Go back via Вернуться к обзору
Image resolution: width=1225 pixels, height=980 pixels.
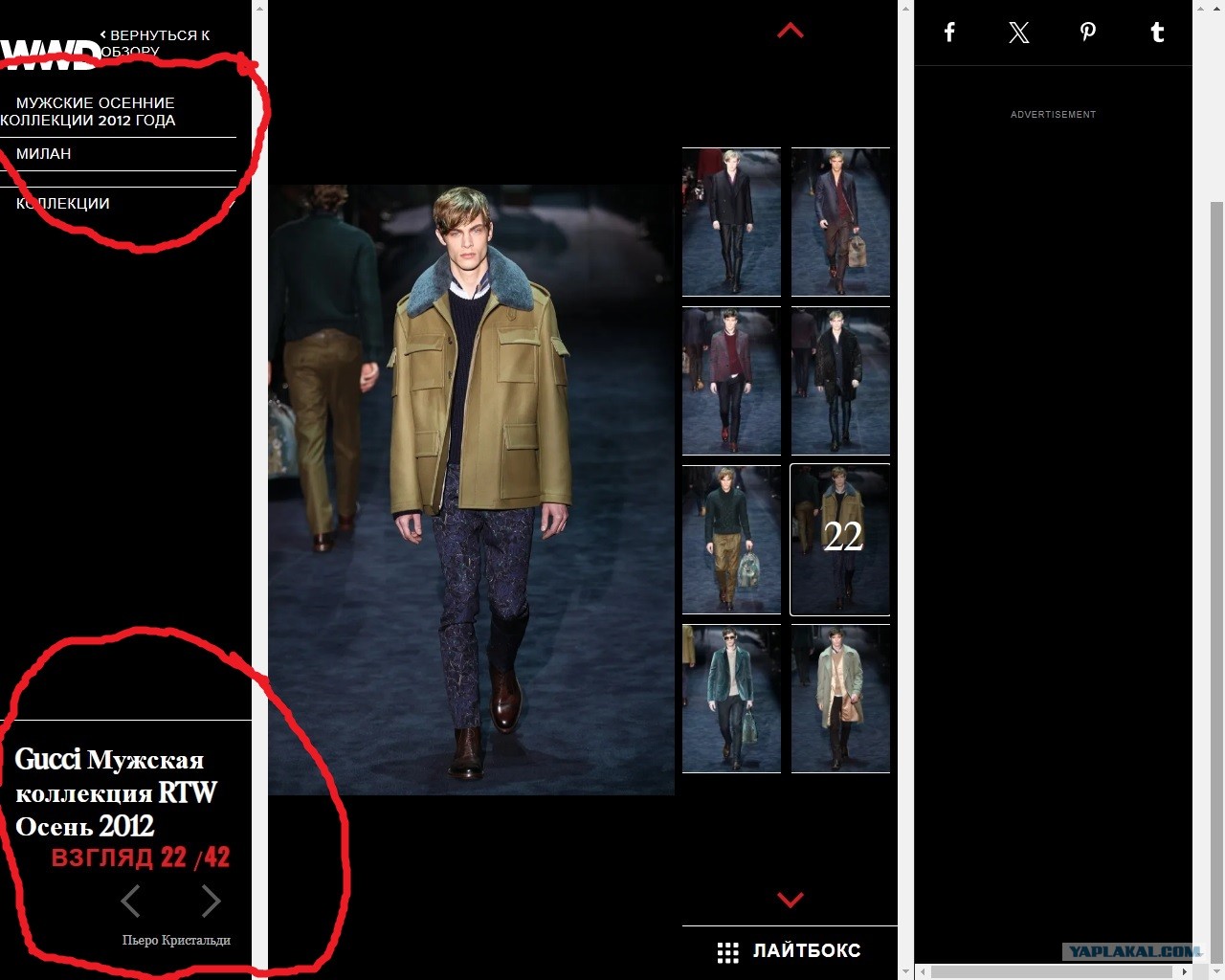tap(154, 43)
